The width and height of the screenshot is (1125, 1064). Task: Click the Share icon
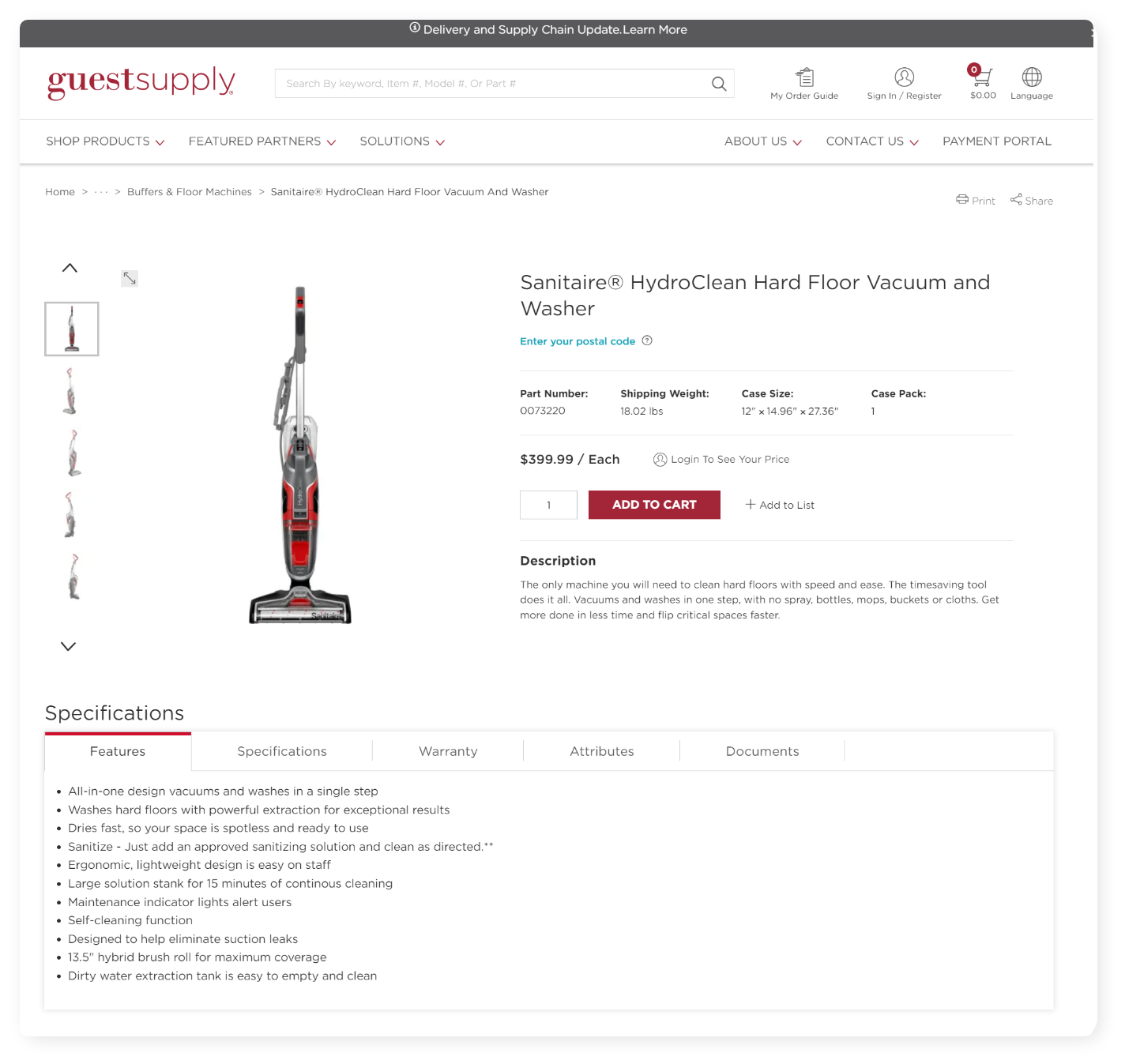coord(1016,199)
